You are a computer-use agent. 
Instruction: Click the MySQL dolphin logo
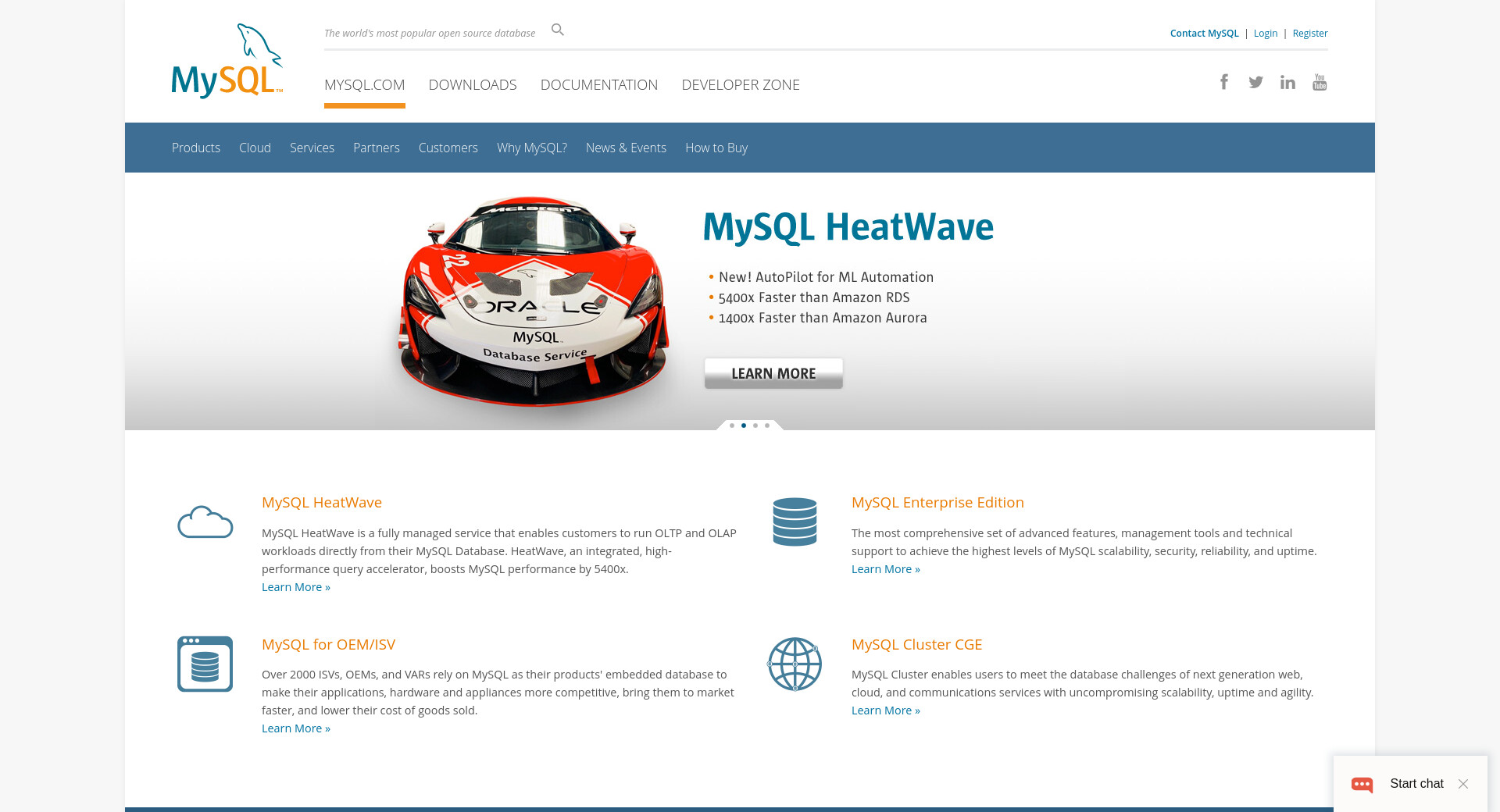[227, 62]
